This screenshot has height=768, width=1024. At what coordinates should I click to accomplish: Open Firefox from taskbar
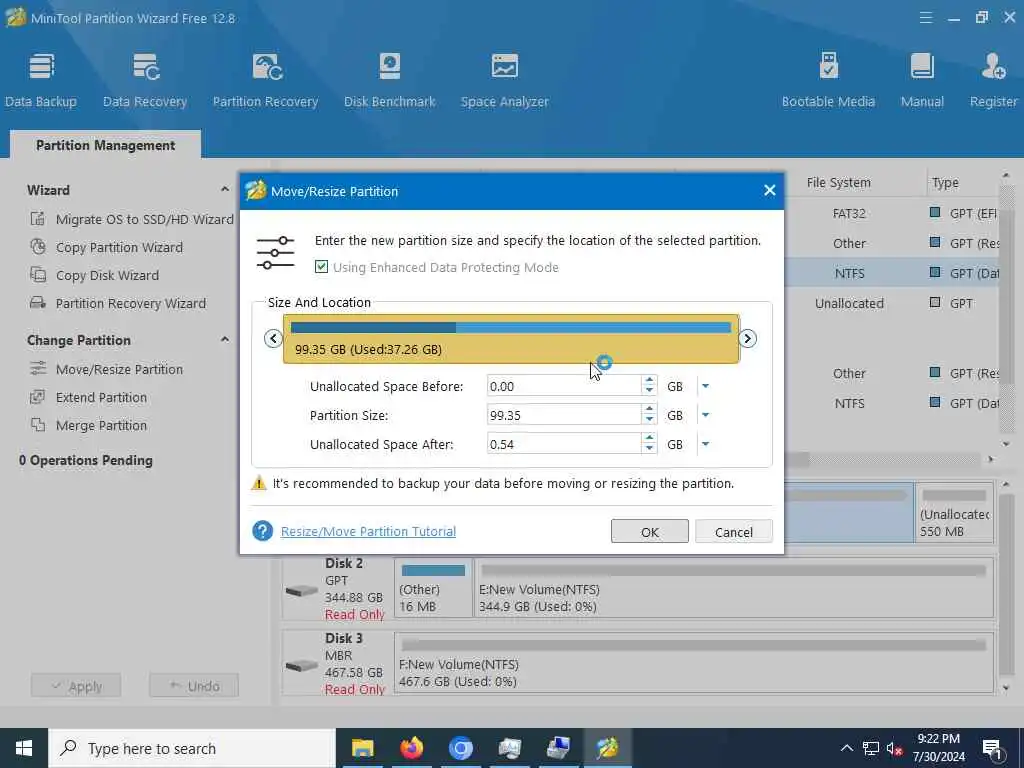point(411,748)
